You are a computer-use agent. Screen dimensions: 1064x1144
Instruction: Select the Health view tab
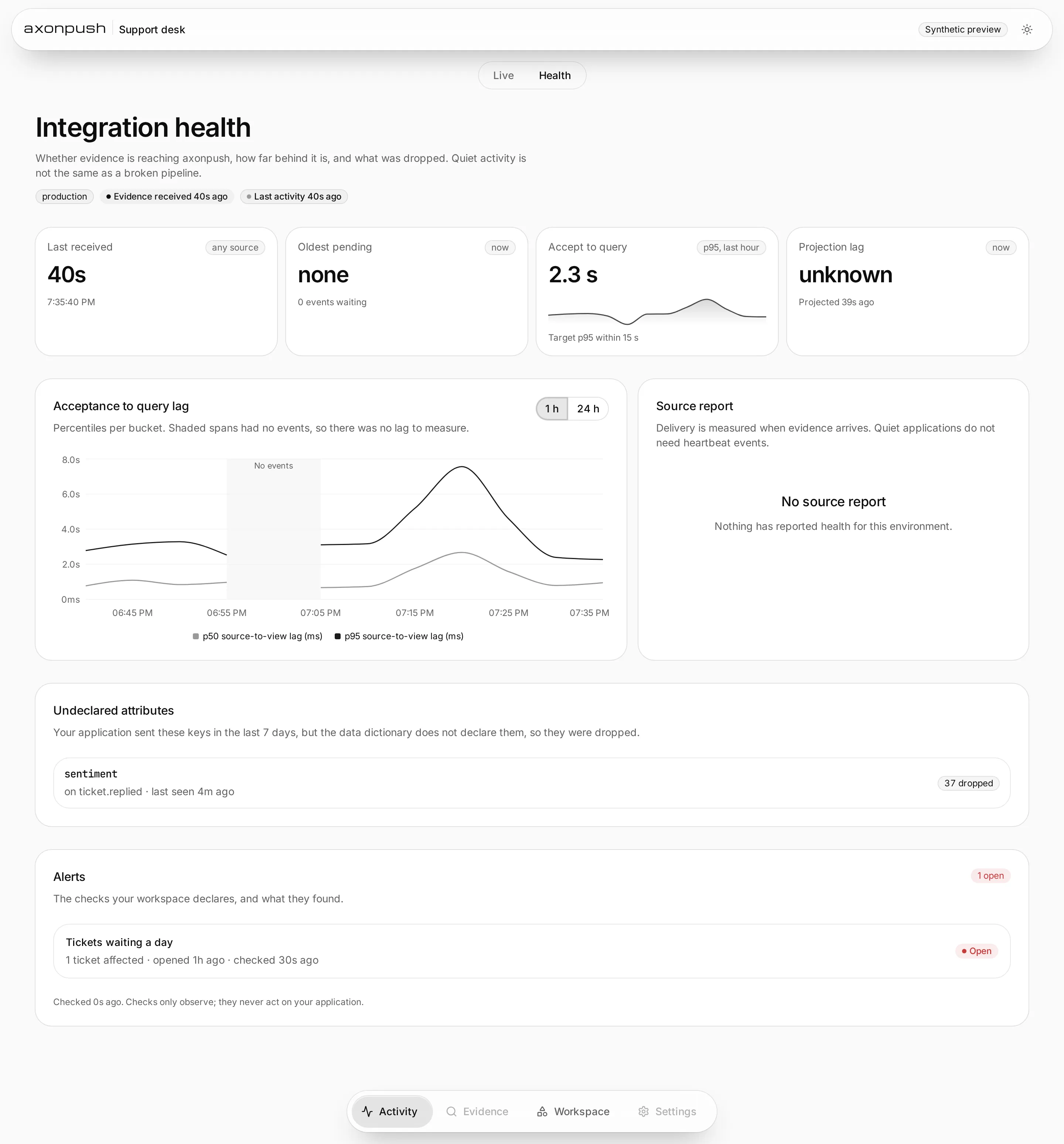coord(555,75)
